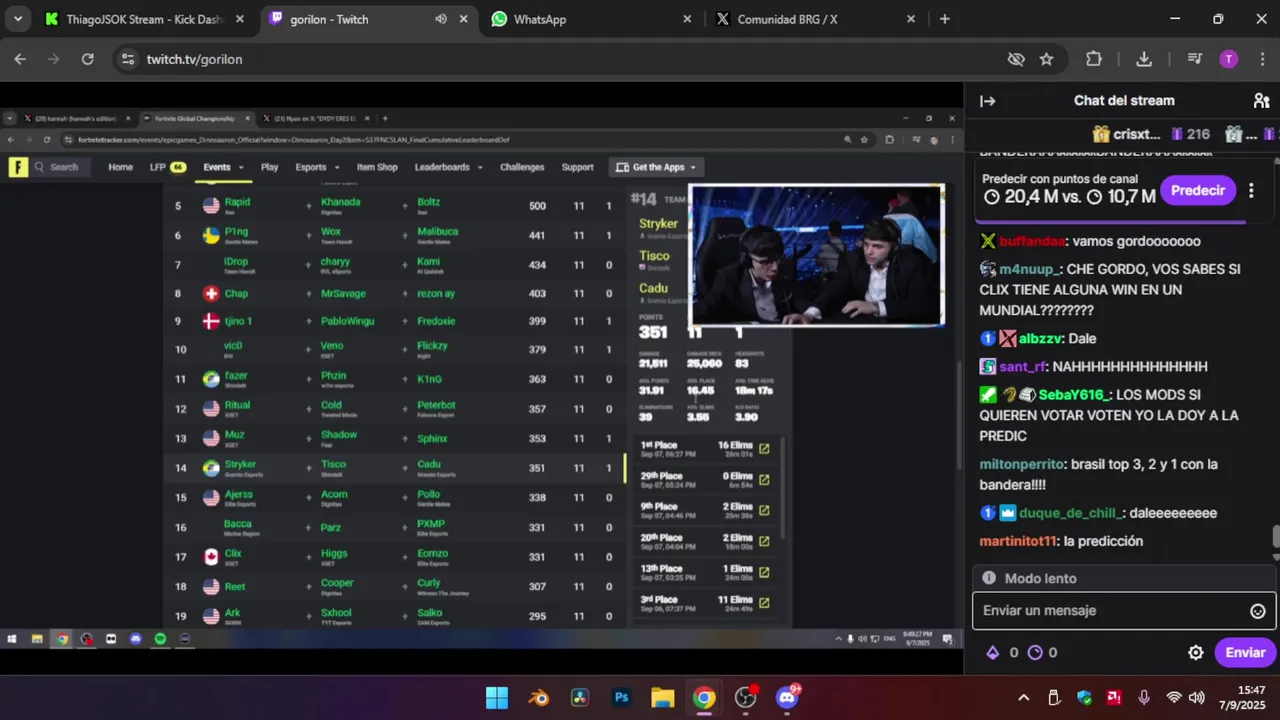
Task: Click Item Shop in streamed tracker nav
Action: pyautogui.click(x=377, y=167)
